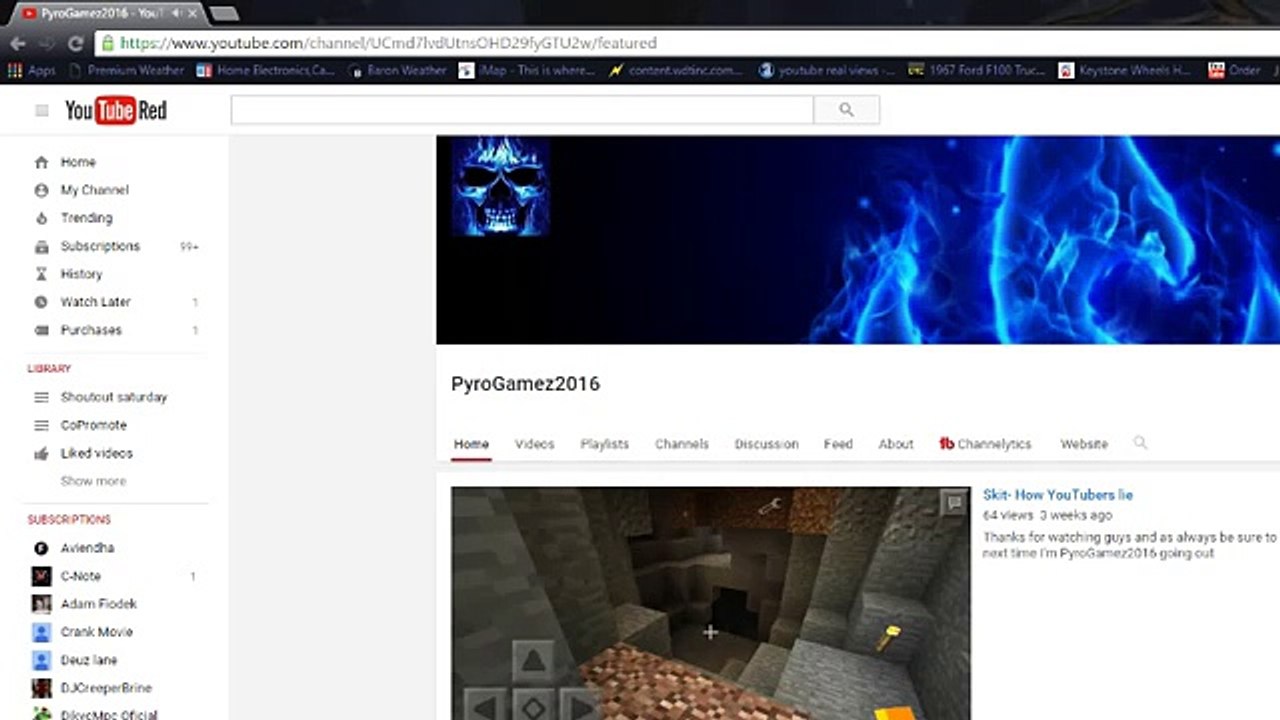The width and height of the screenshot is (1280, 720).
Task: Click the browser forward arrow
Action: tap(46, 43)
